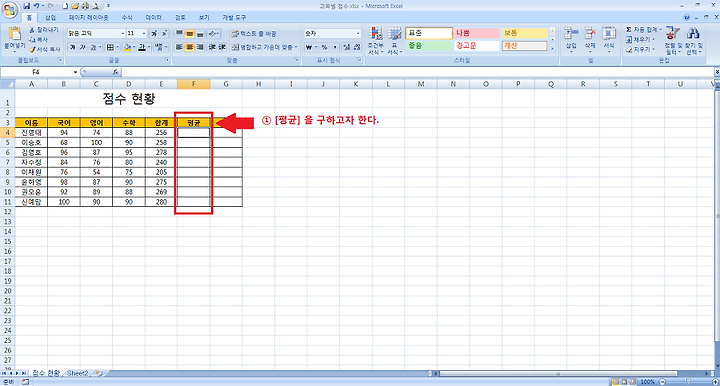Image resolution: width=720 pixels, height=386 pixels.
Task: Click the Decrease Font Size icon
Action: pyautogui.click(x=164, y=34)
